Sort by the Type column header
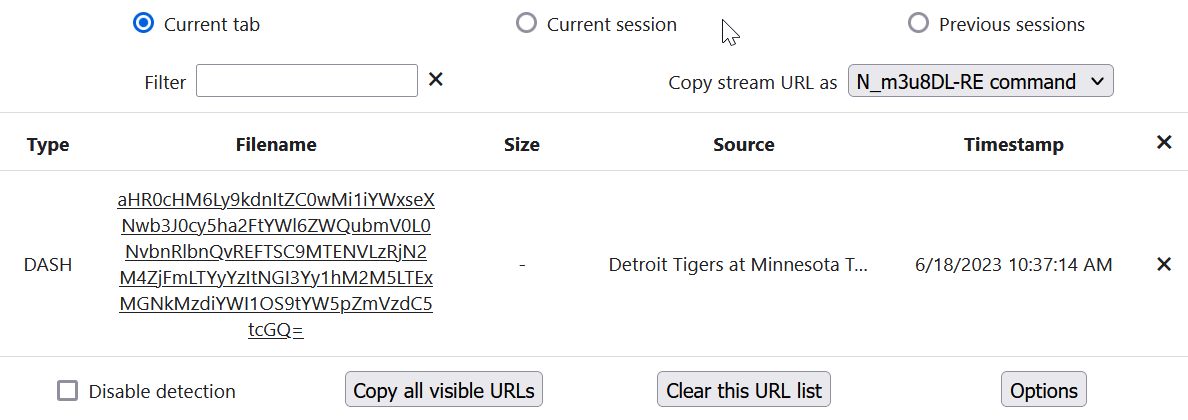Viewport: 1188px width, 420px height. 48,145
